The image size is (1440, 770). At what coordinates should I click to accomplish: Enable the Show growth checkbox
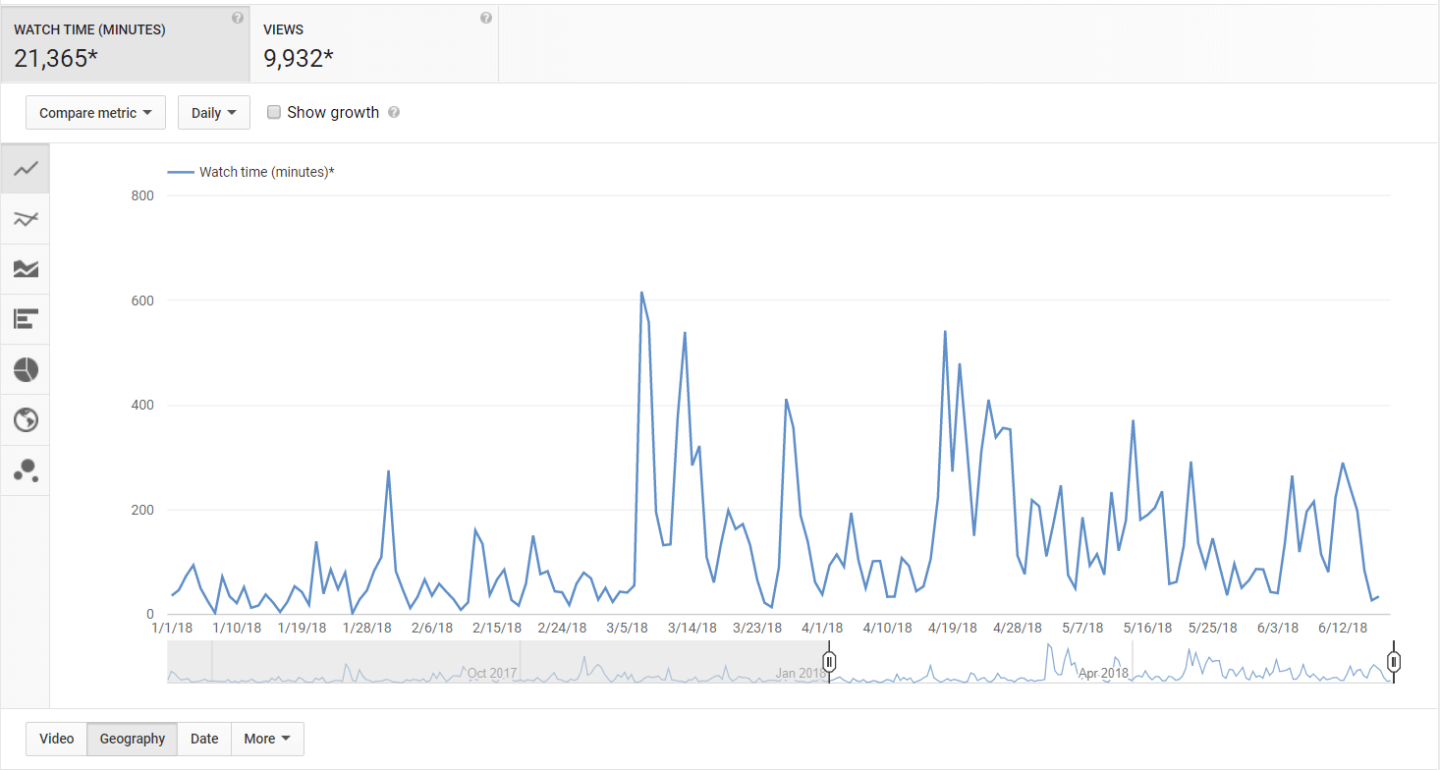[274, 113]
